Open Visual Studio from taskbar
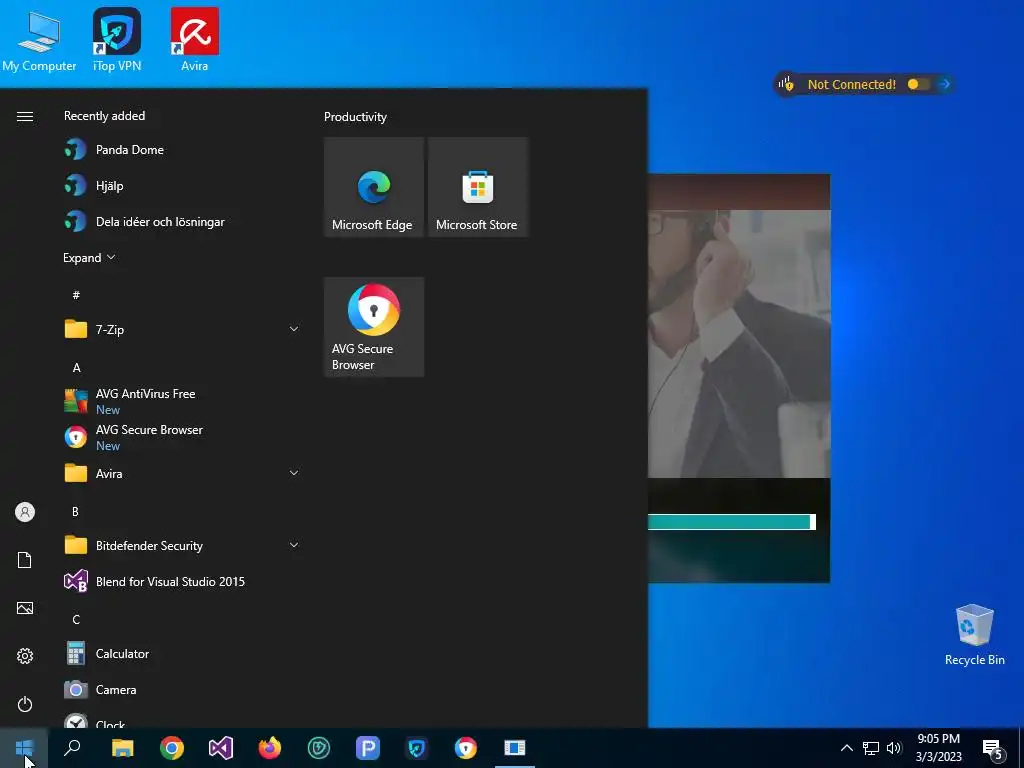The width and height of the screenshot is (1024, 768). [221, 748]
